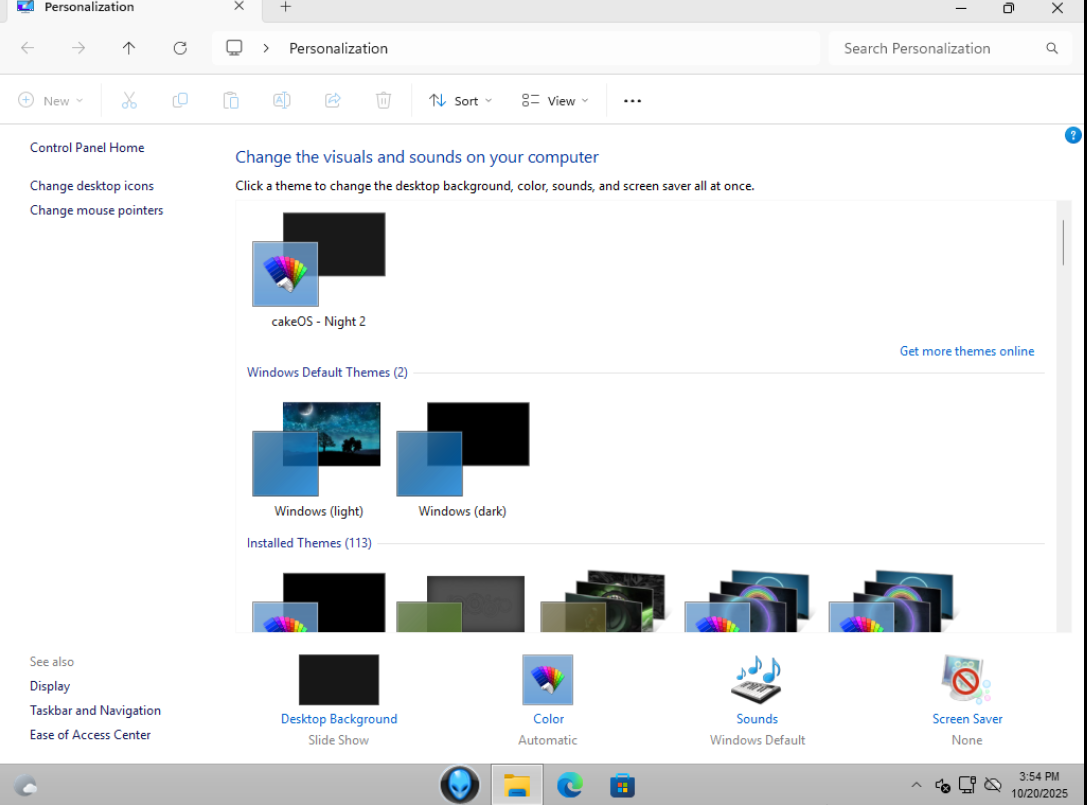The width and height of the screenshot is (1087, 805).
Task: Open Change desktop icons link
Action: 92,186
